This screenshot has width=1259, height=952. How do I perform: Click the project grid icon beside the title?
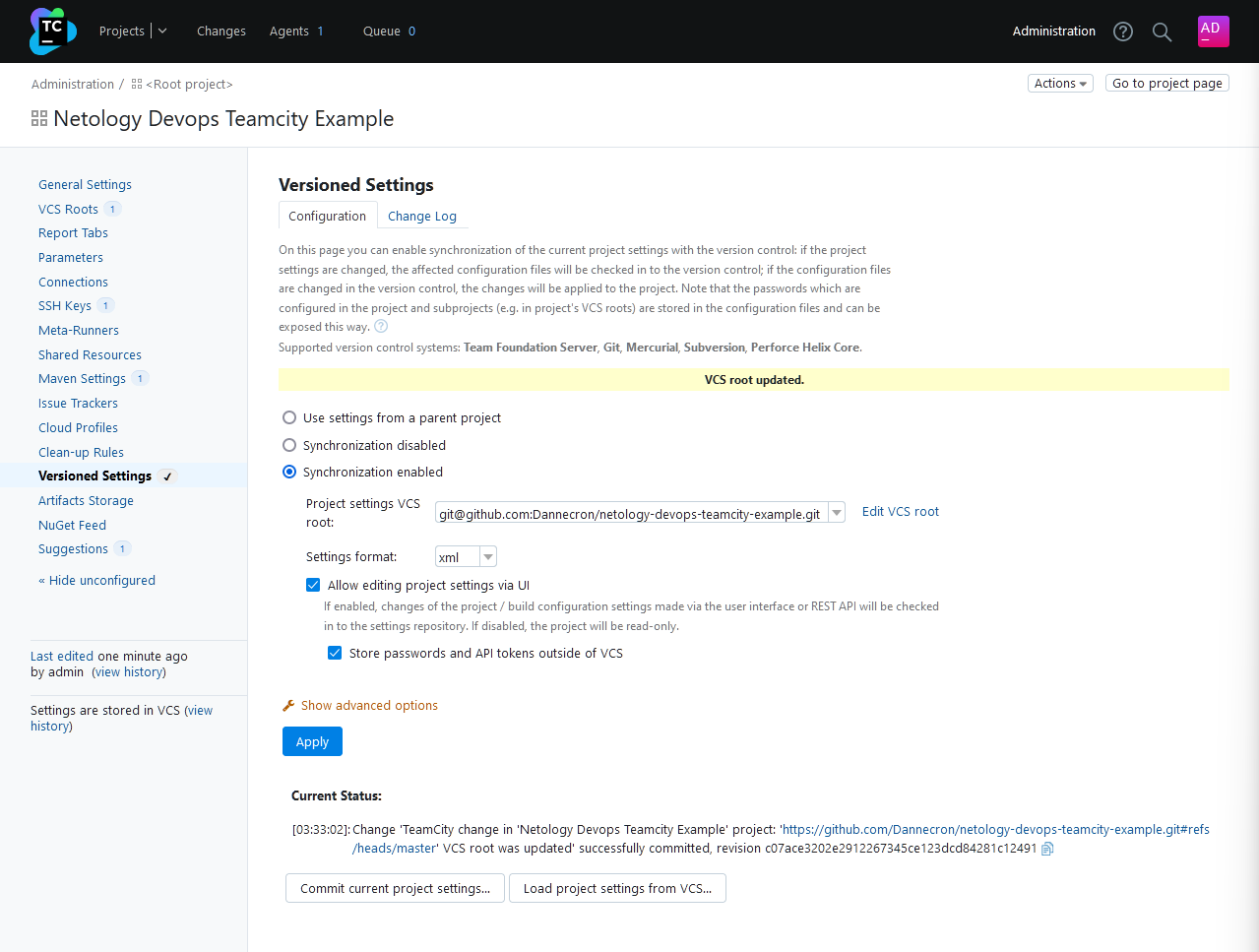39,117
